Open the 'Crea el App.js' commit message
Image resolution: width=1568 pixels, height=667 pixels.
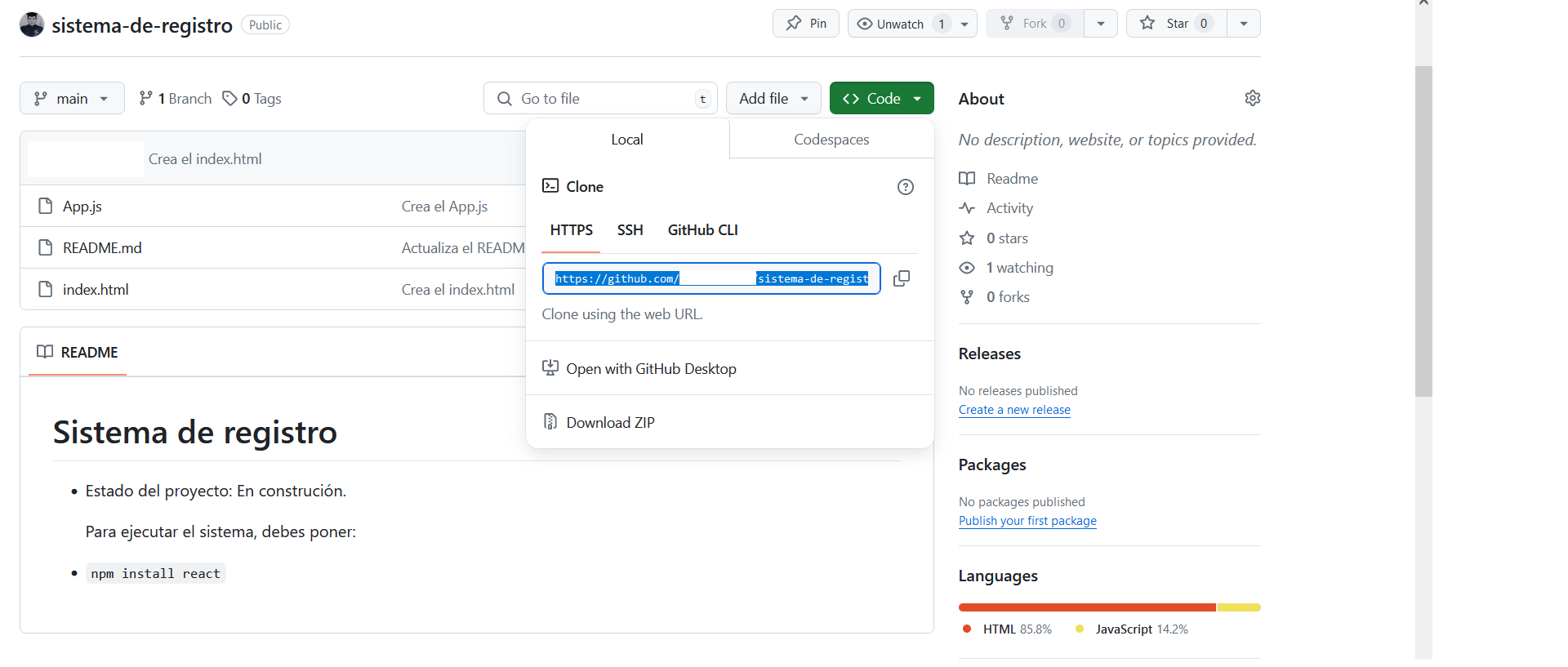coord(444,207)
